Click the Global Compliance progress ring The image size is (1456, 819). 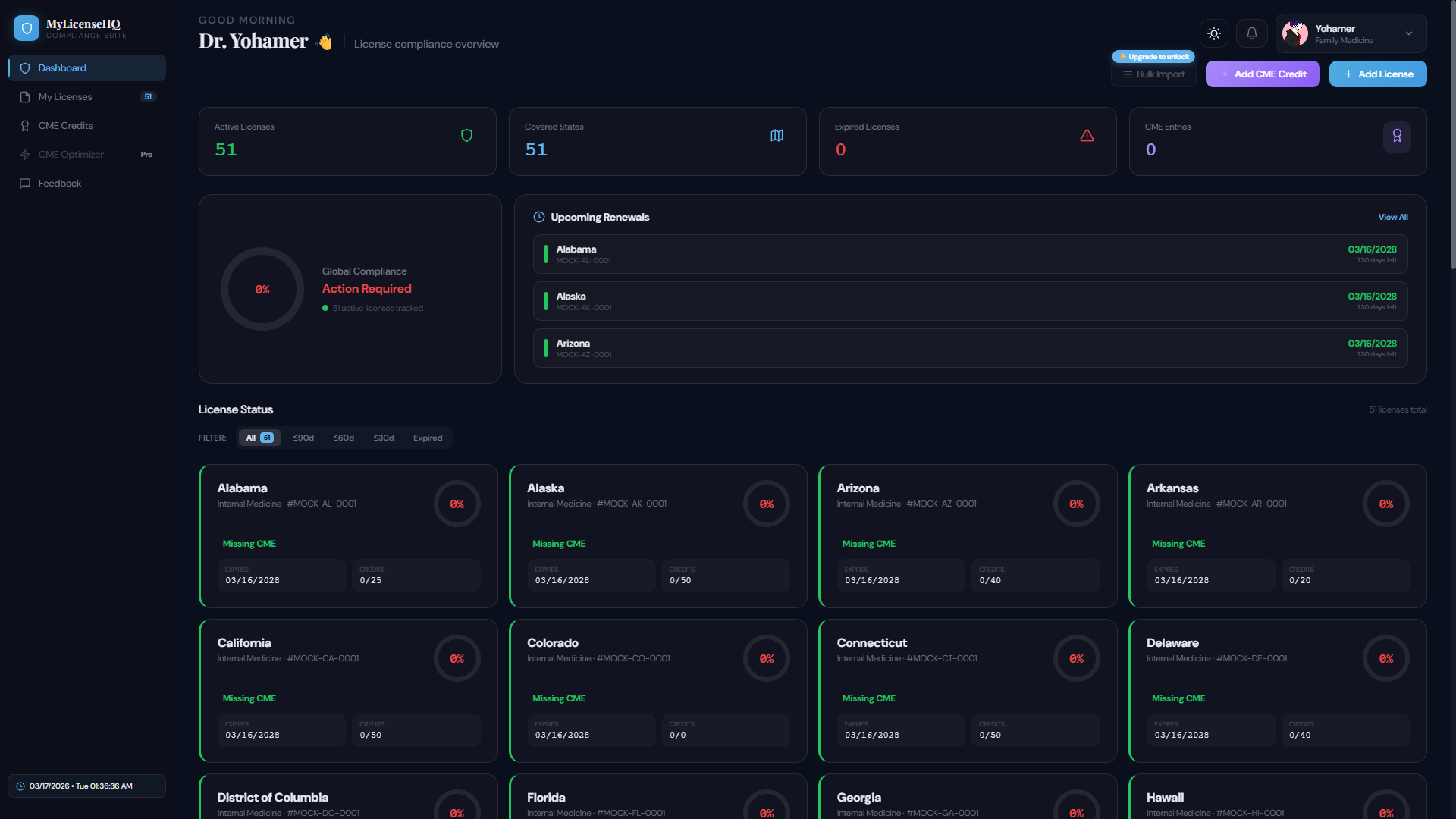pyautogui.click(x=262, y=289)
